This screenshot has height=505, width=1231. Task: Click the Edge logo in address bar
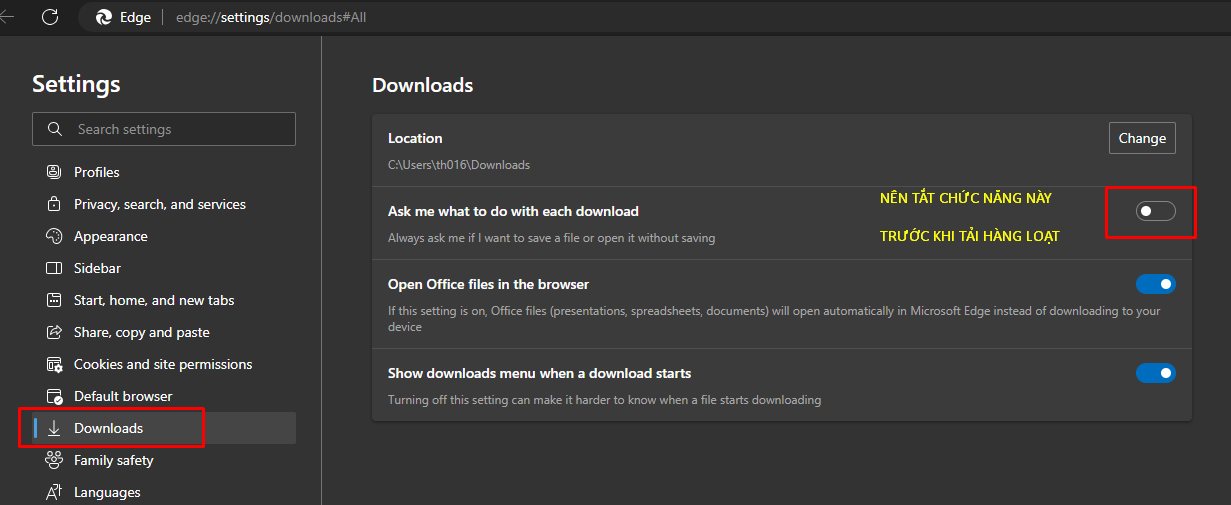pos(103,17)
